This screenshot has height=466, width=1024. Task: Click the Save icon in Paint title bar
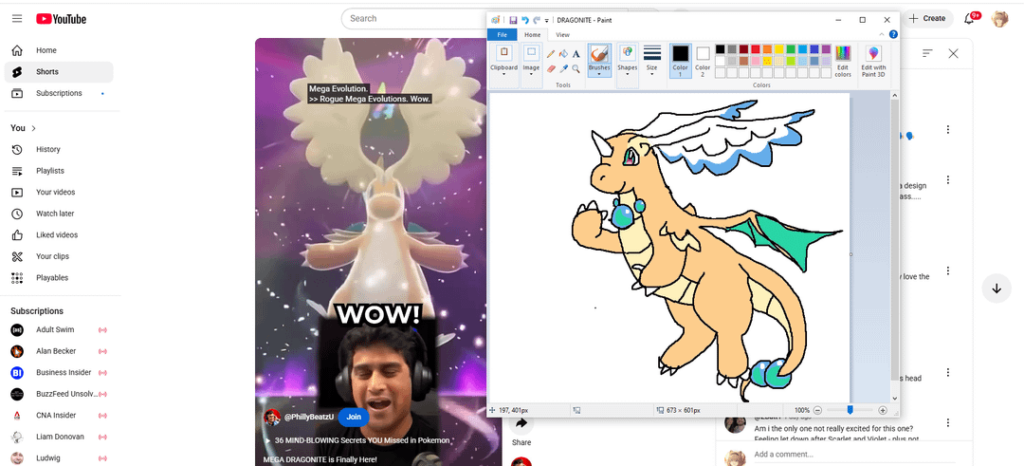point(513,20)
